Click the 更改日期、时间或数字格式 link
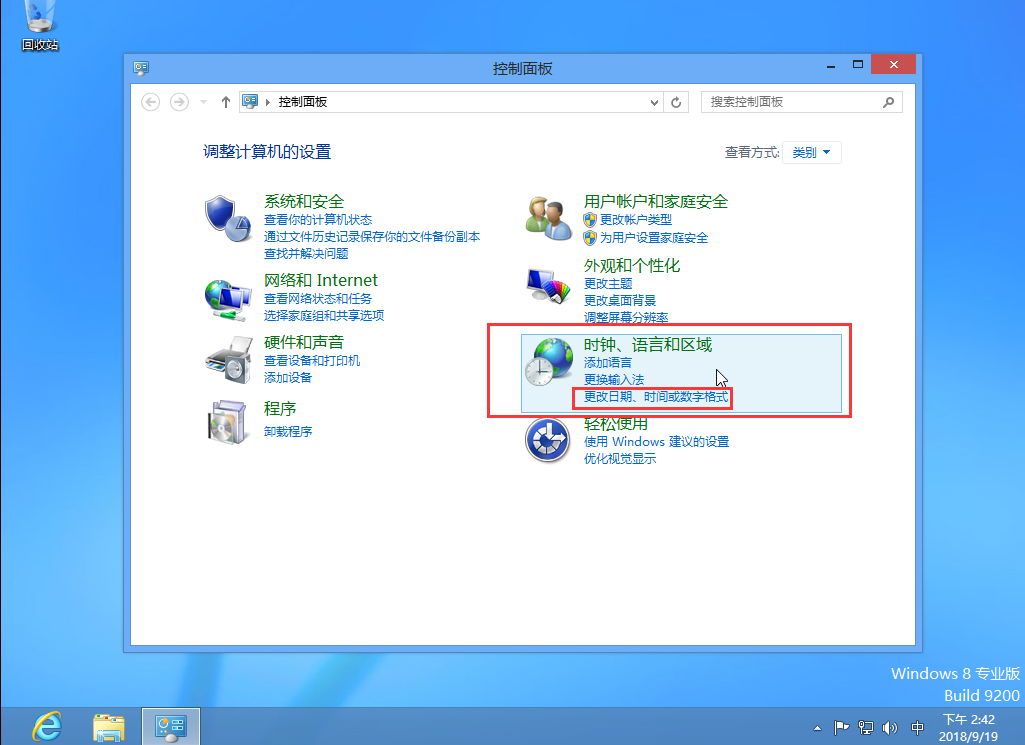Viewport: 1025px width, 745px height. pyautogui.click(x=656, y=398)
